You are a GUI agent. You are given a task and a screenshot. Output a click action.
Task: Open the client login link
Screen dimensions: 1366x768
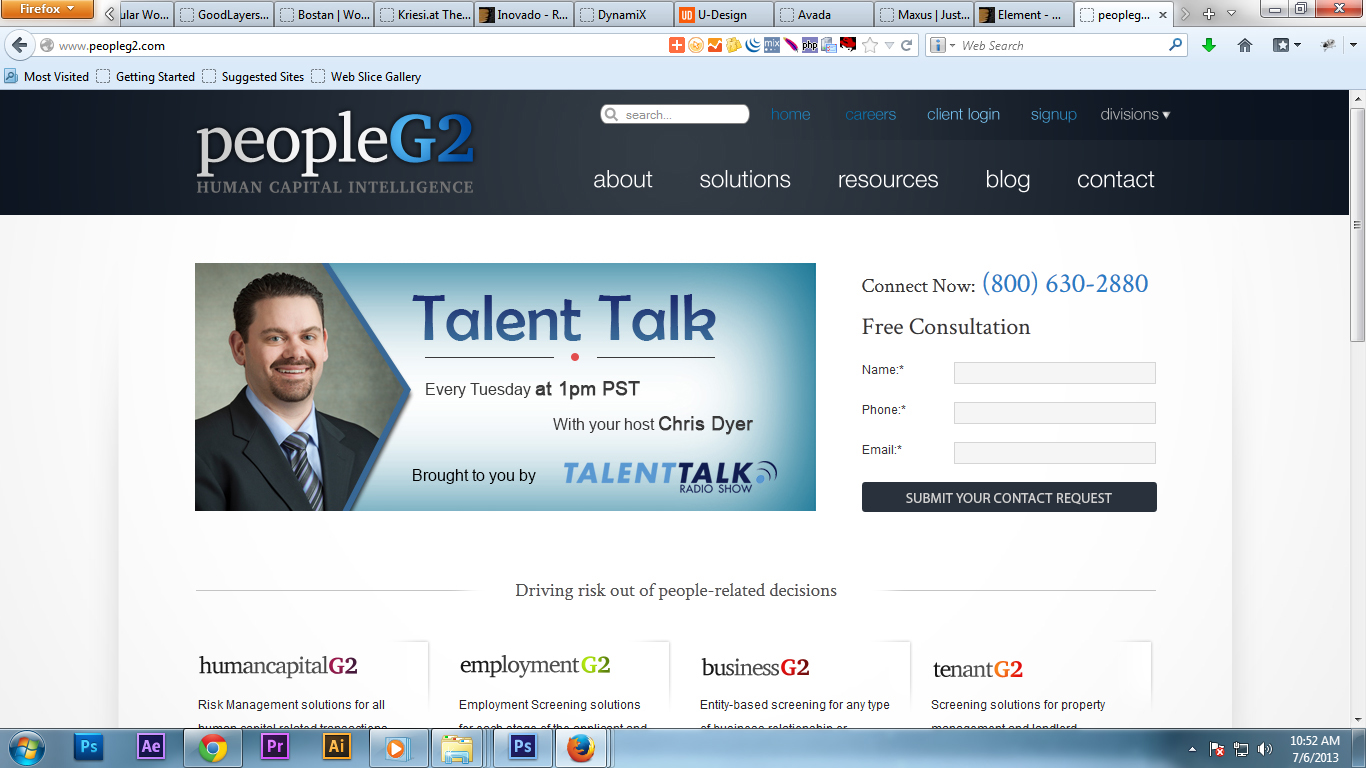[x=963, y=115]
